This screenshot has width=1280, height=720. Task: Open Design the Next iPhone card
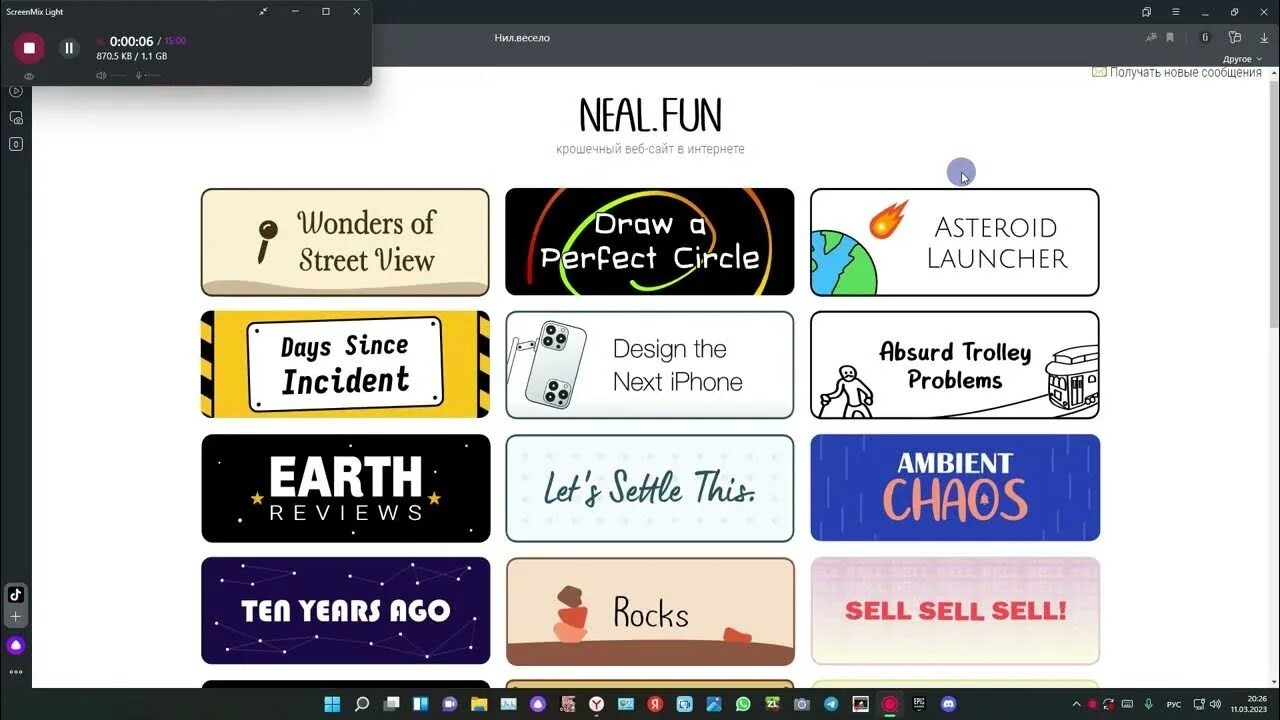coord(650,364)
